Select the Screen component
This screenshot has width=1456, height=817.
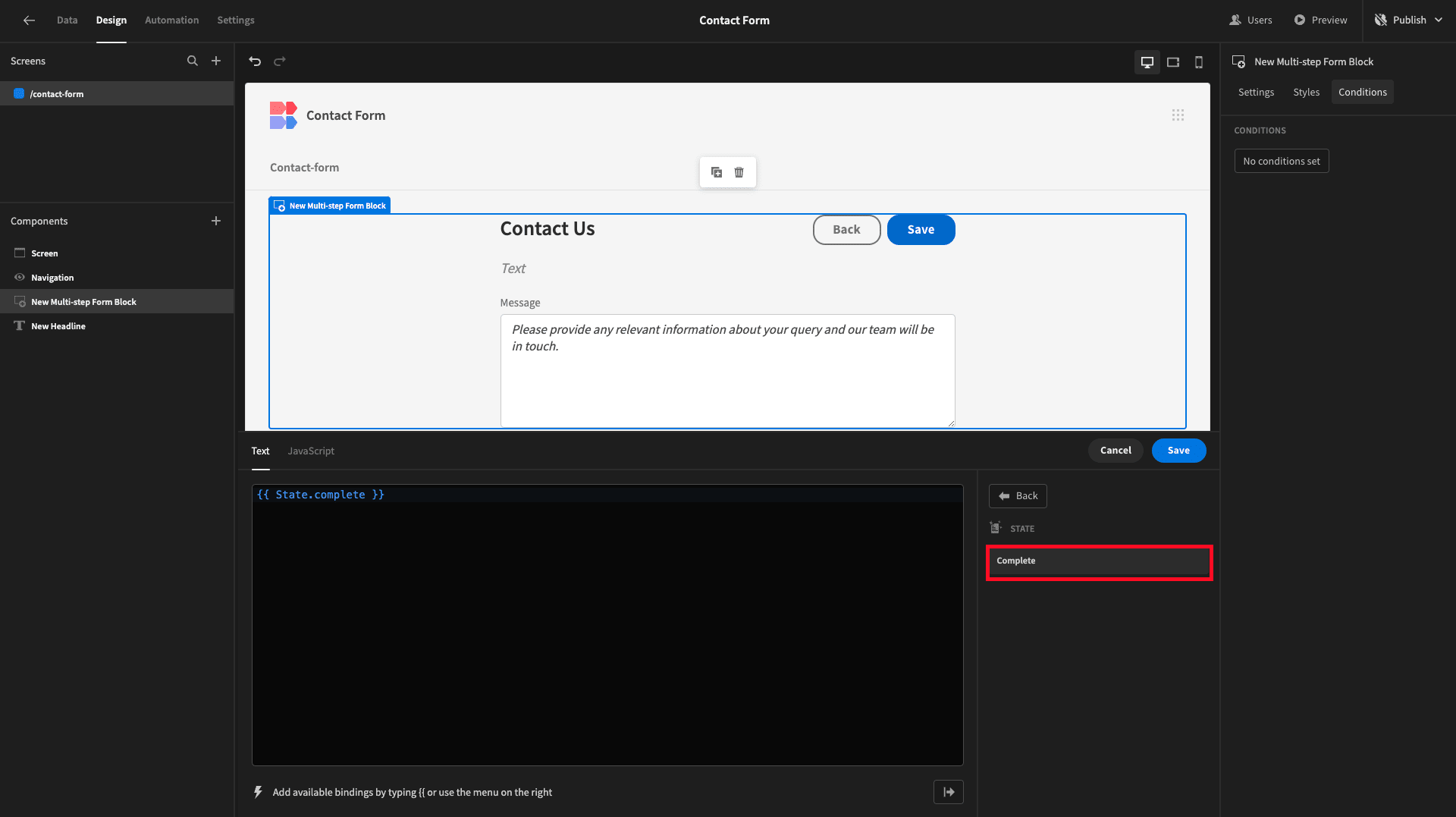coord(117,253)
